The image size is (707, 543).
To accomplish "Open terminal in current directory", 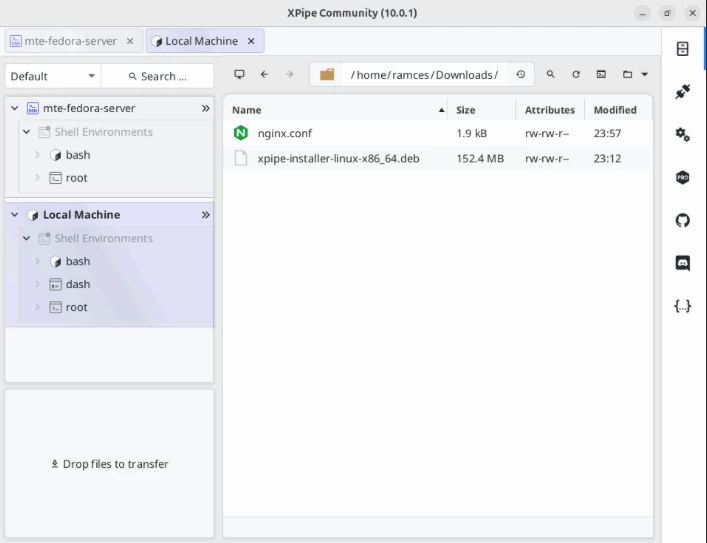I will point(601,74).
